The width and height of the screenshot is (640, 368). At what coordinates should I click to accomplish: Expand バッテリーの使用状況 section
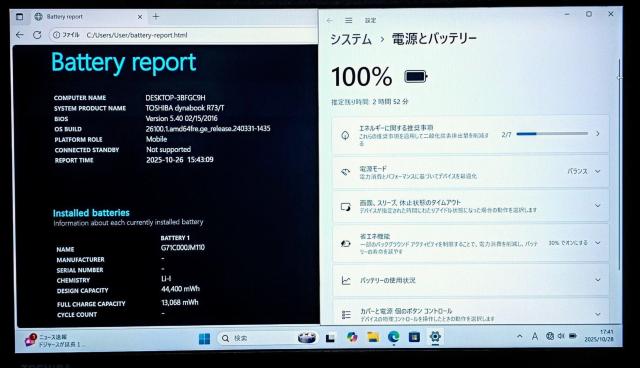point(471,280)
